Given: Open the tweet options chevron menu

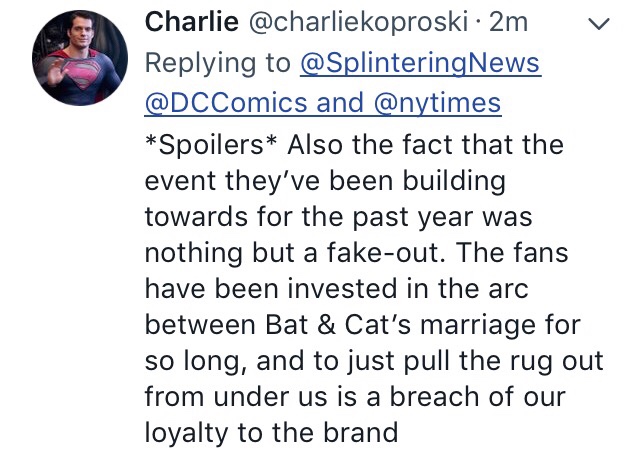Looking at the screenshot, I should [x=598, y=24].
